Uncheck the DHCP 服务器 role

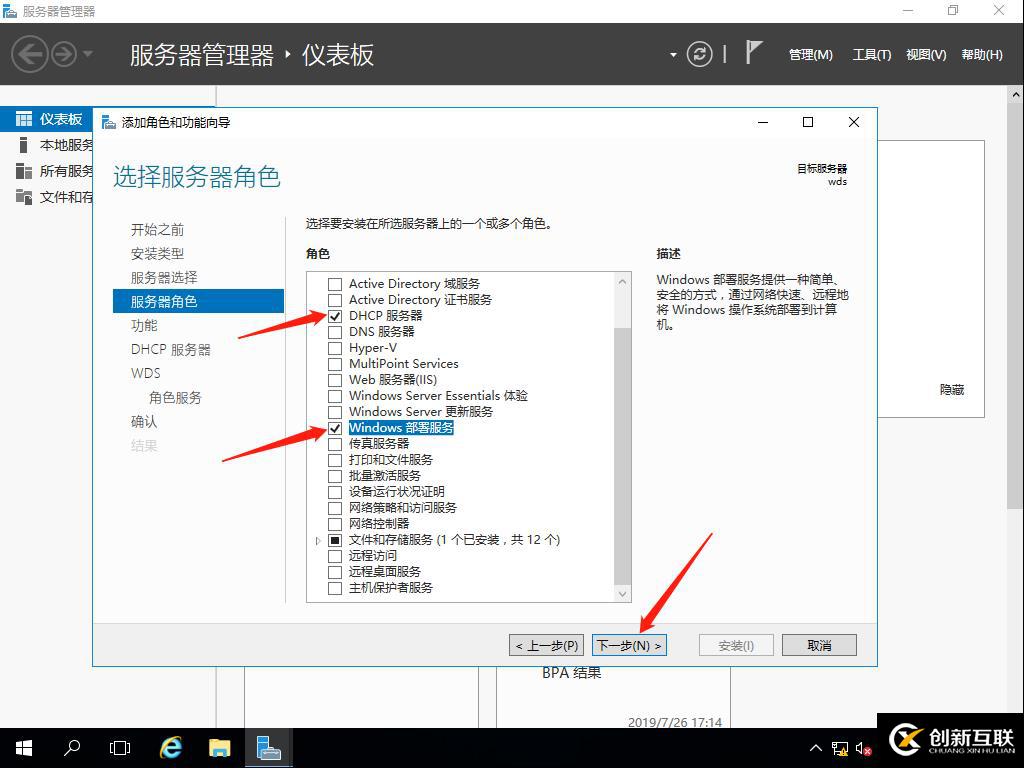(335, 316)
